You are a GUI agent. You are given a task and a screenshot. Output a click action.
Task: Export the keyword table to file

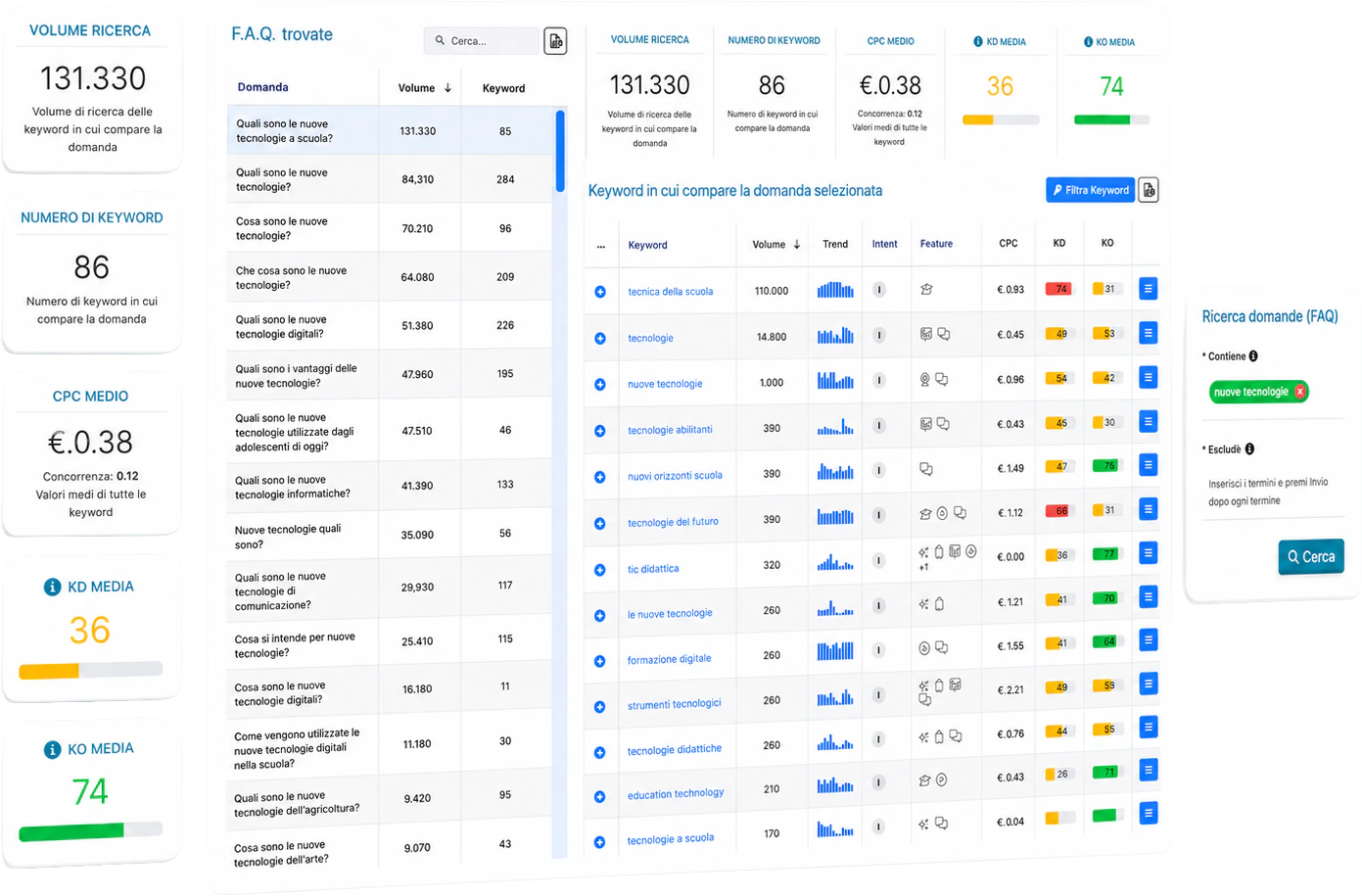pyautogui.click(x=1149, y=190)
